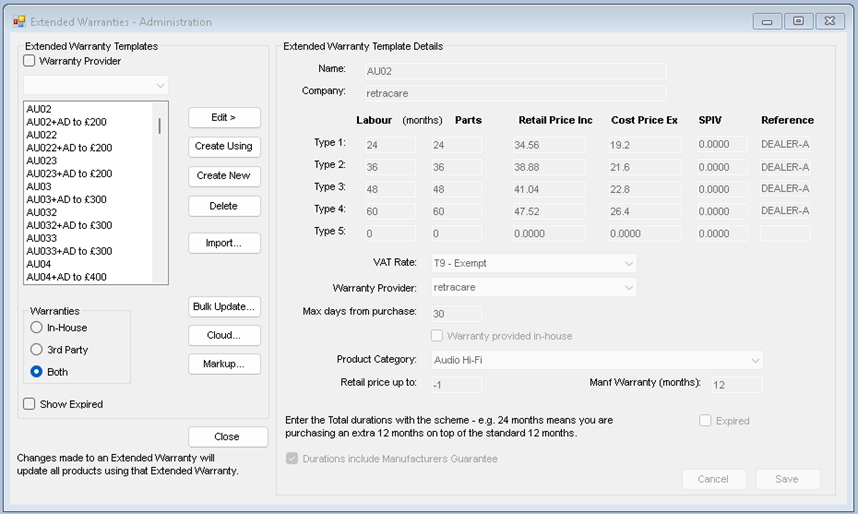Close the window with the X button

(x=830, y=21)
